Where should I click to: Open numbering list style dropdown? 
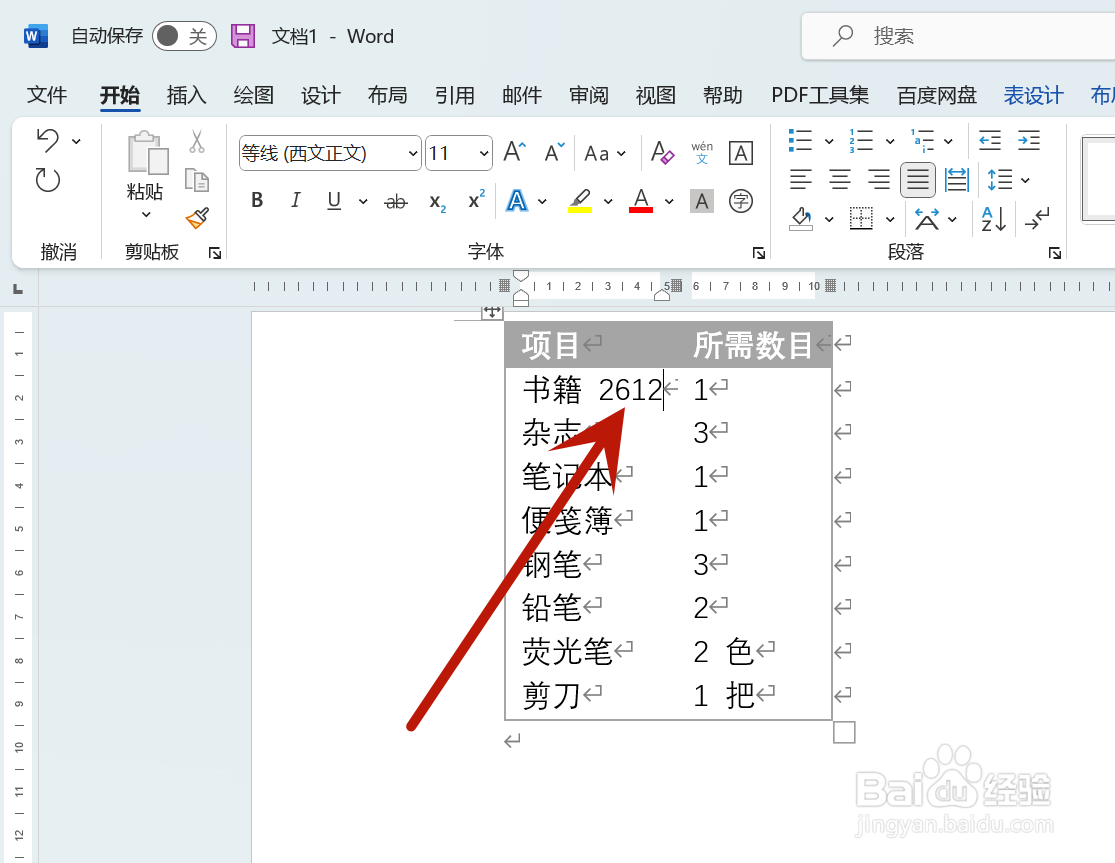(890, 141)
